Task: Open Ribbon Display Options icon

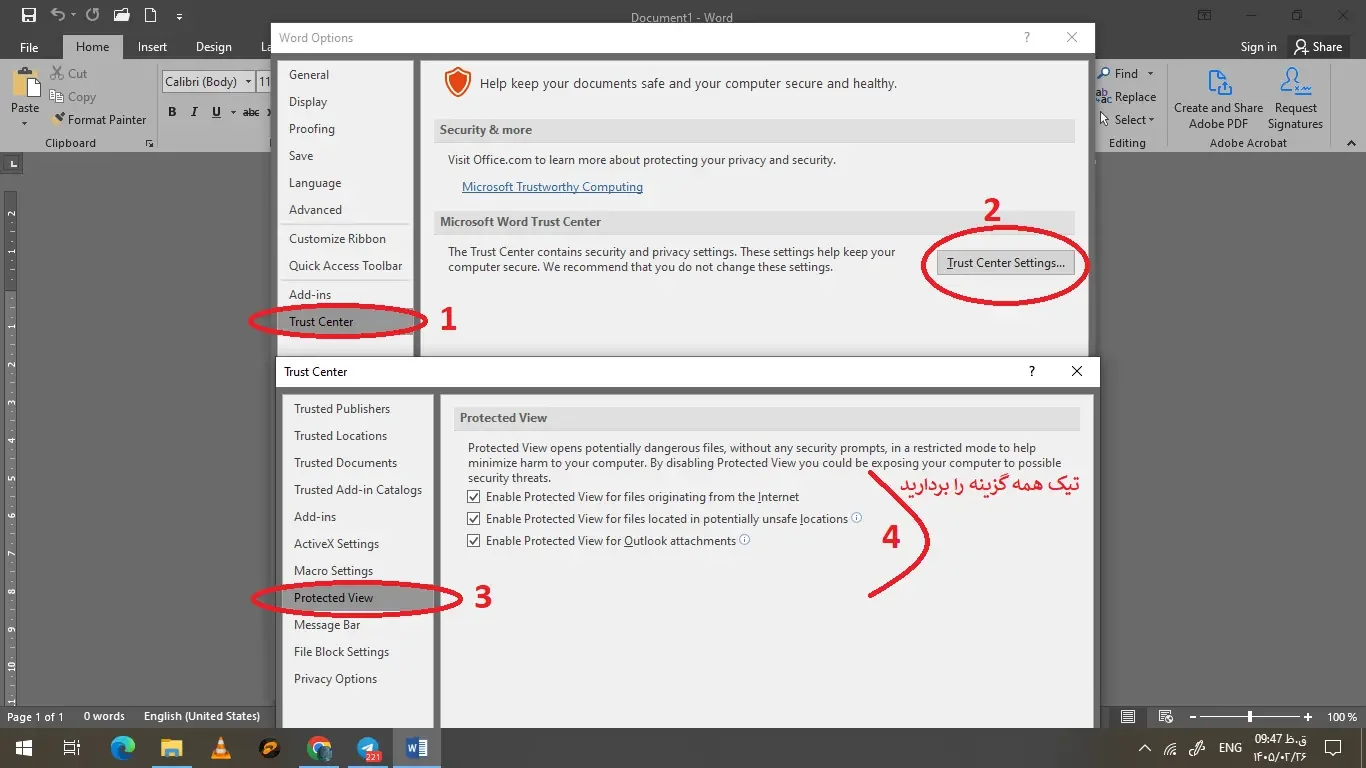Action: [1205, 15]
